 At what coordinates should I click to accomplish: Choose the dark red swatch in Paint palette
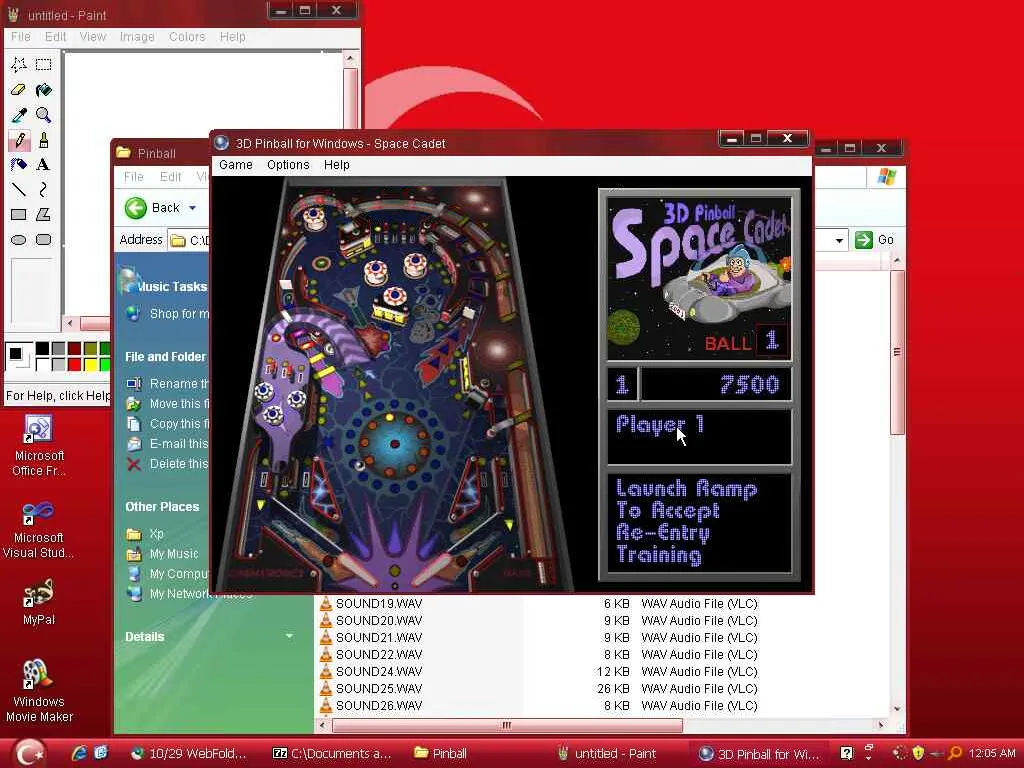(74, 349)
